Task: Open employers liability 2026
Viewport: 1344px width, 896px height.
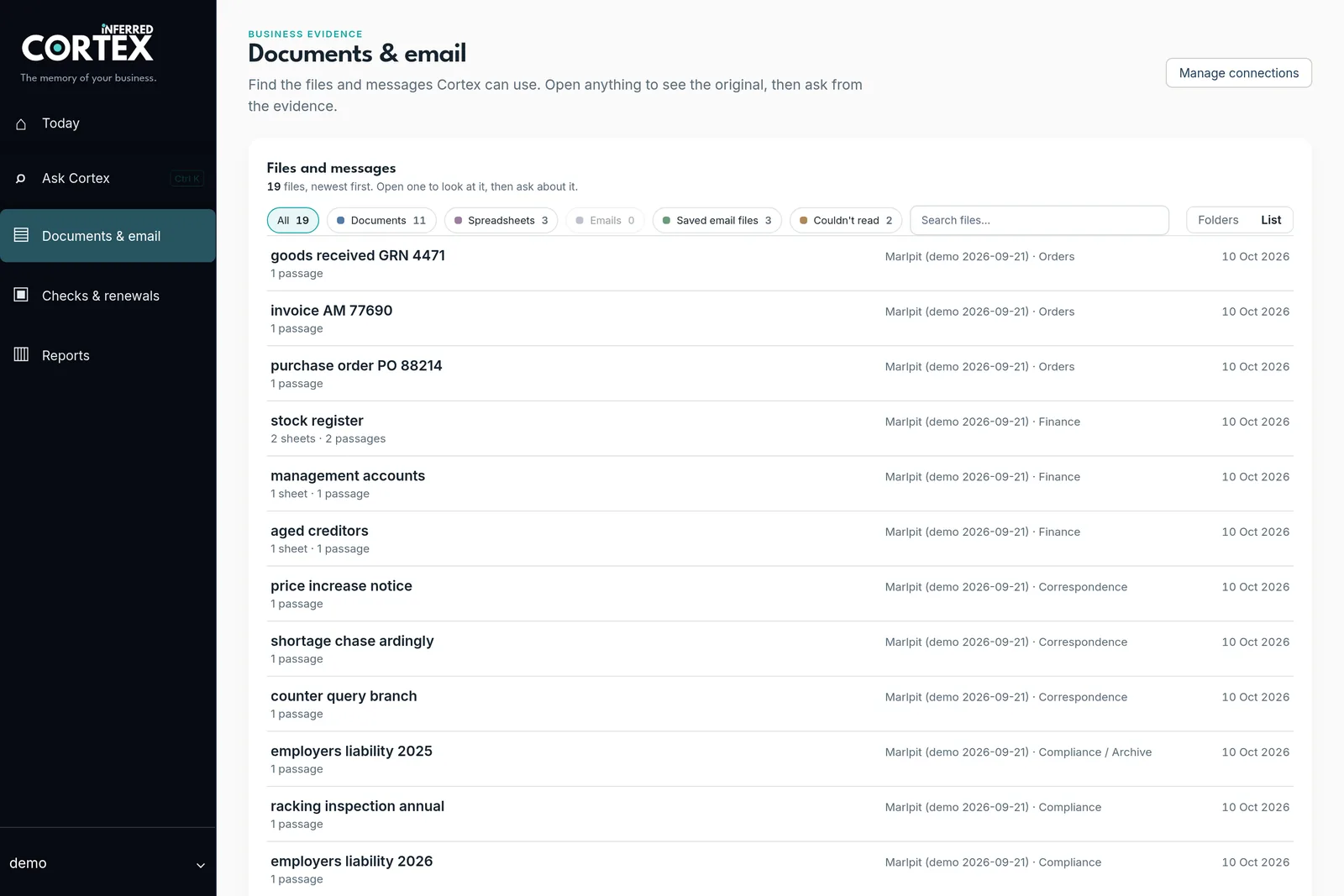Action: pos(780,869)
